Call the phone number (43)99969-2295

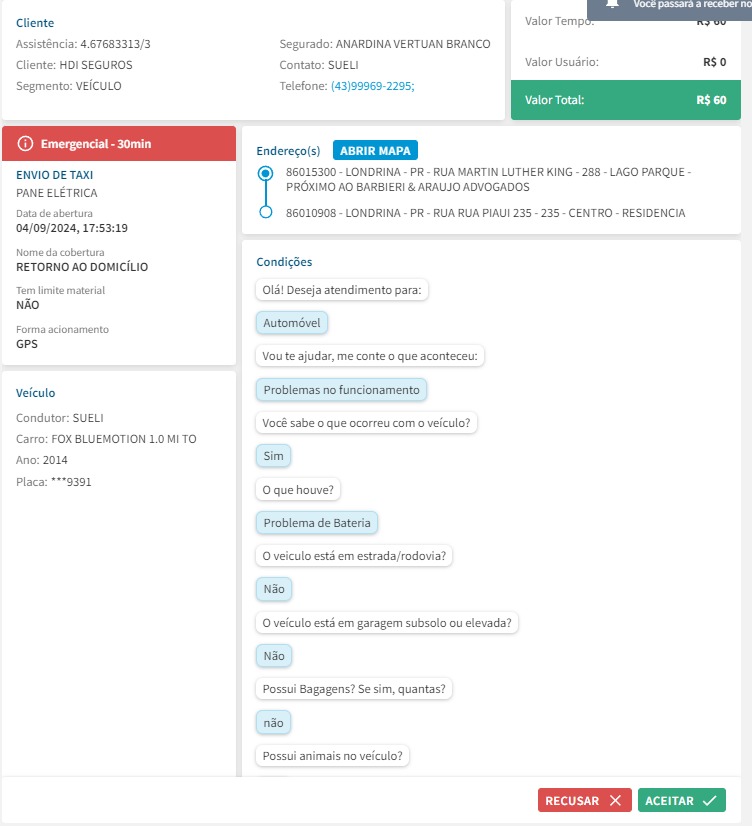coord(372,86)
